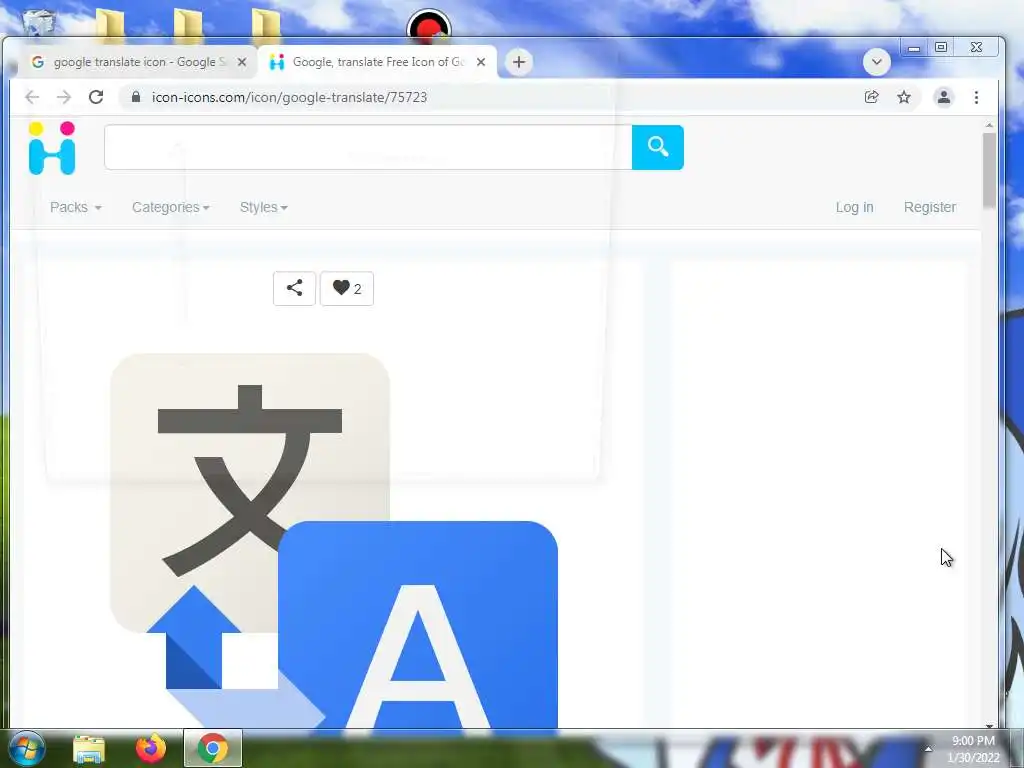Viewport: 1024px width, 768px height.
Task: Click the page vertical scrollbar thumb
Action: click(989, 170)
